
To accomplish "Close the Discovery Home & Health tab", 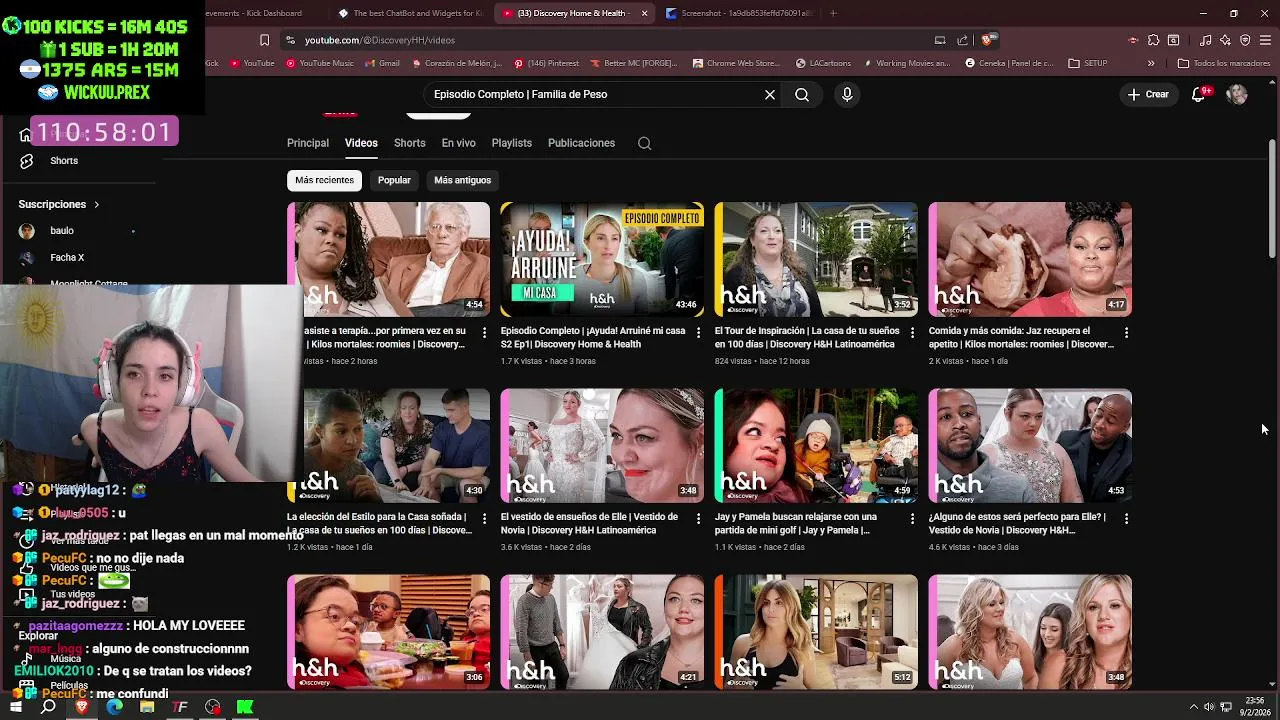I will pos(644,13).
